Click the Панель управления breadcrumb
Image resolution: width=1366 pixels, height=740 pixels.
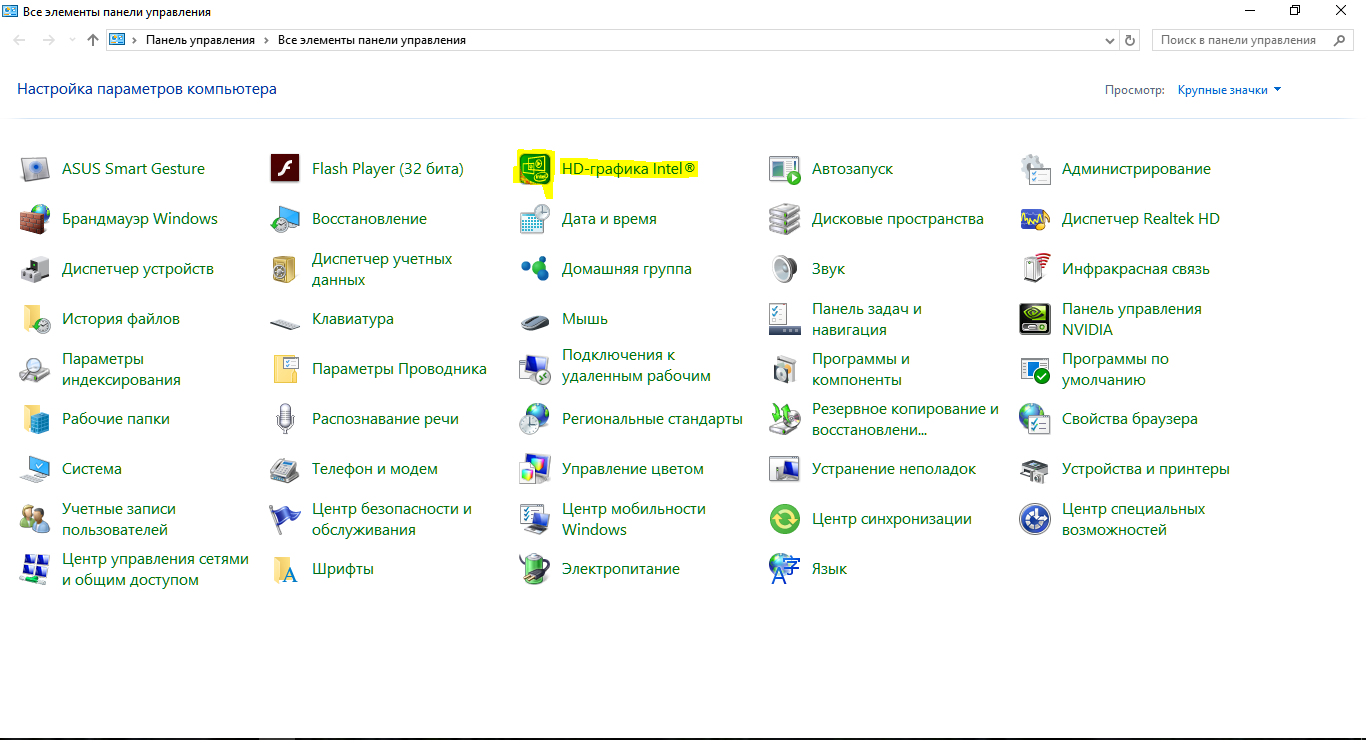click(200, 40)
